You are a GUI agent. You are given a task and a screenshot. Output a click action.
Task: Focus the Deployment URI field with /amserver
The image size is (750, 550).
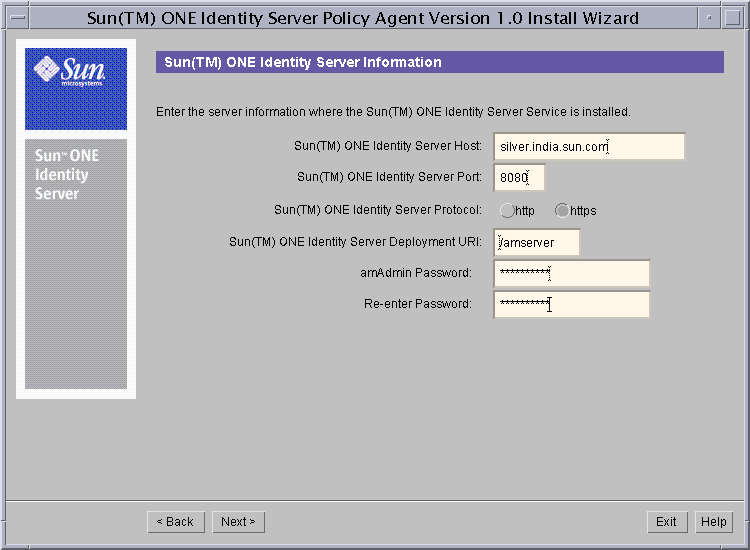[x=537, y=242]
